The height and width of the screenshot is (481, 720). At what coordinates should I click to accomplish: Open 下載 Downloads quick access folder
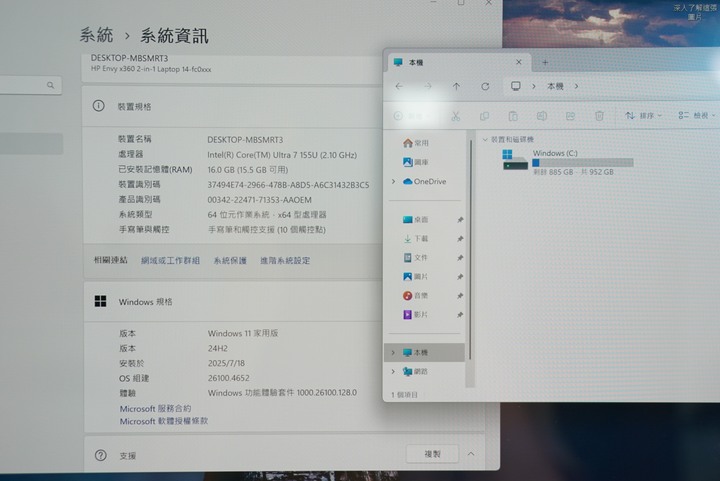pyautogui.click(x=415, y=239)
